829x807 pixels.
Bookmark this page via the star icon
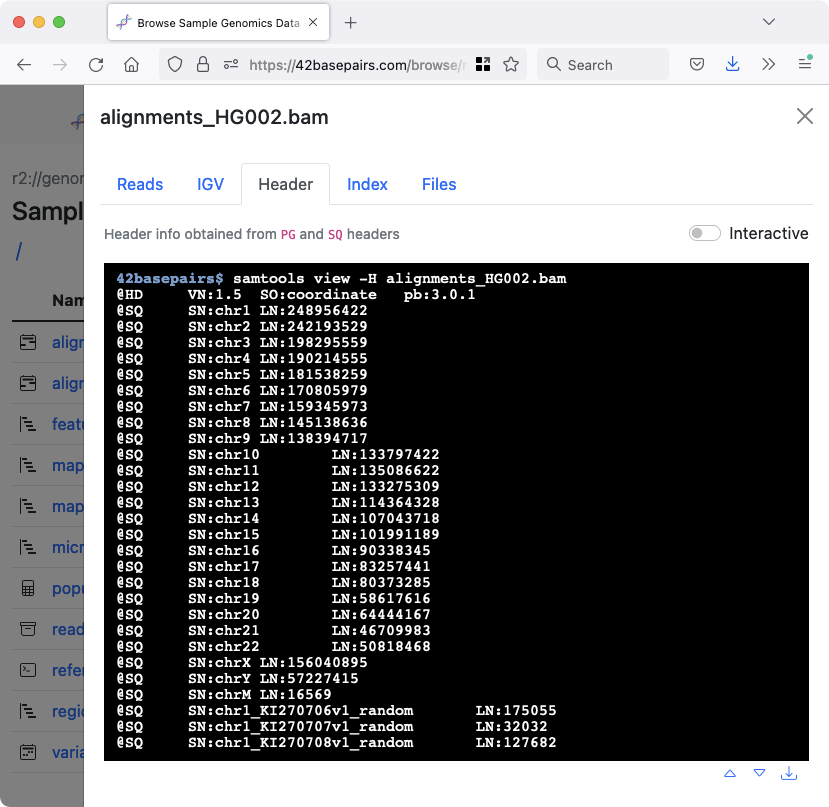point(511,63)
